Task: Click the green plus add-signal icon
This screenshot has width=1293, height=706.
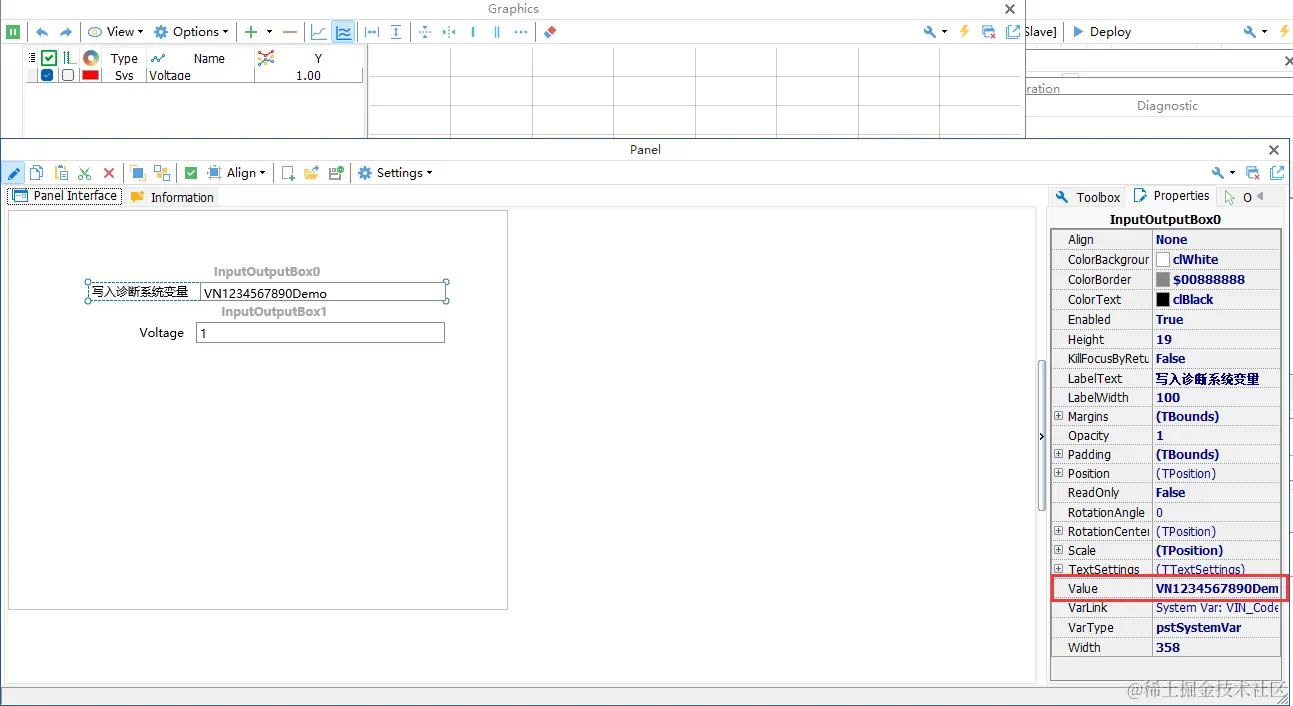Action: [251, 32]
